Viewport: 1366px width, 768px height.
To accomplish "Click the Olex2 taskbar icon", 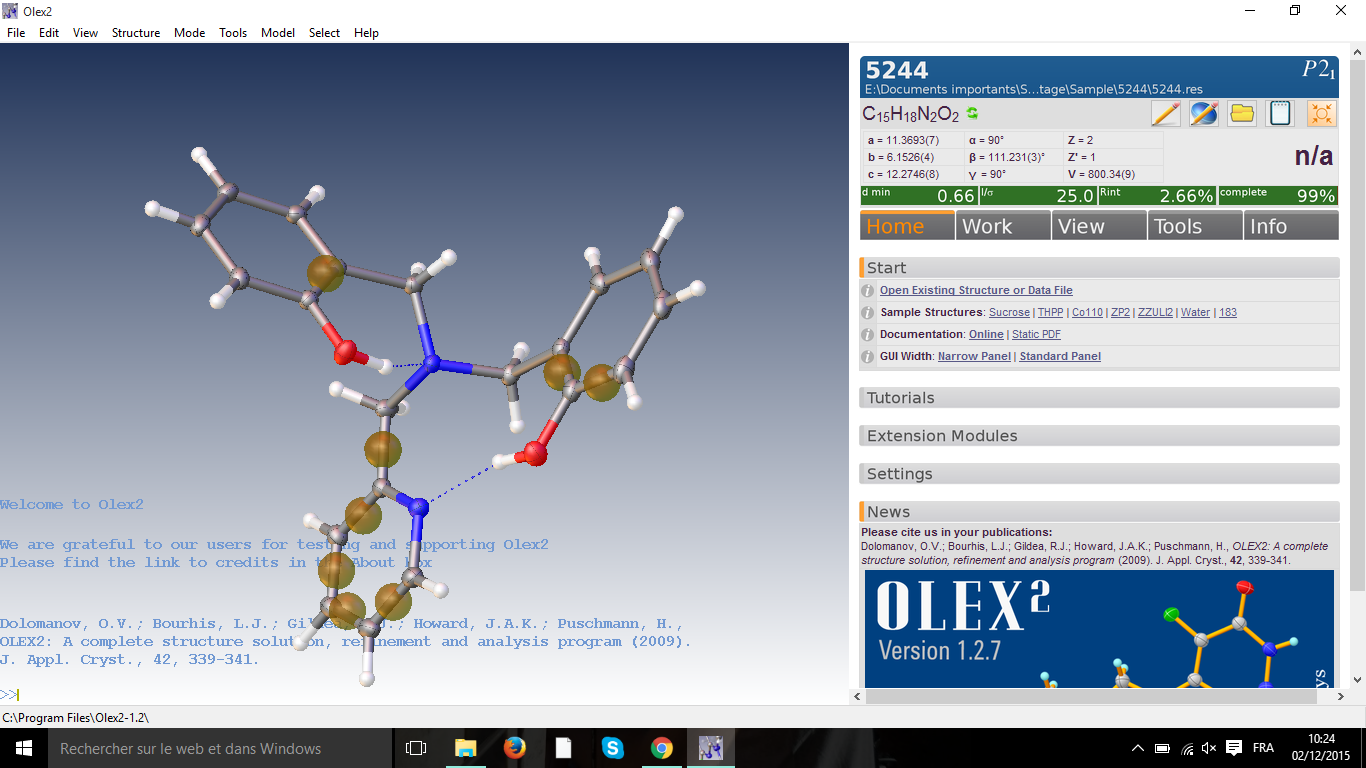I will point(710,748).
